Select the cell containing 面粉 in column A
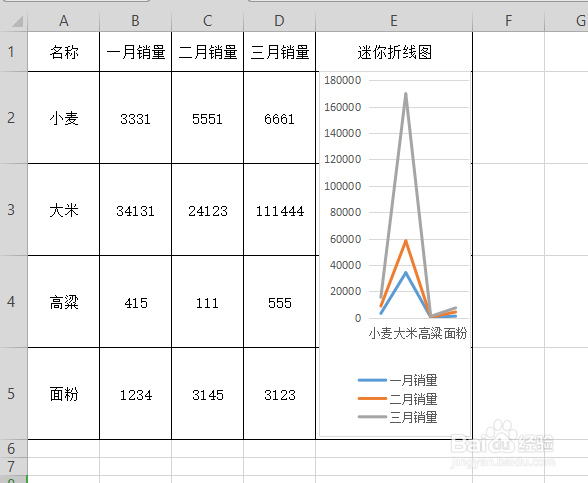The width and height of the screenshot is (588, 483). [64, 394]
